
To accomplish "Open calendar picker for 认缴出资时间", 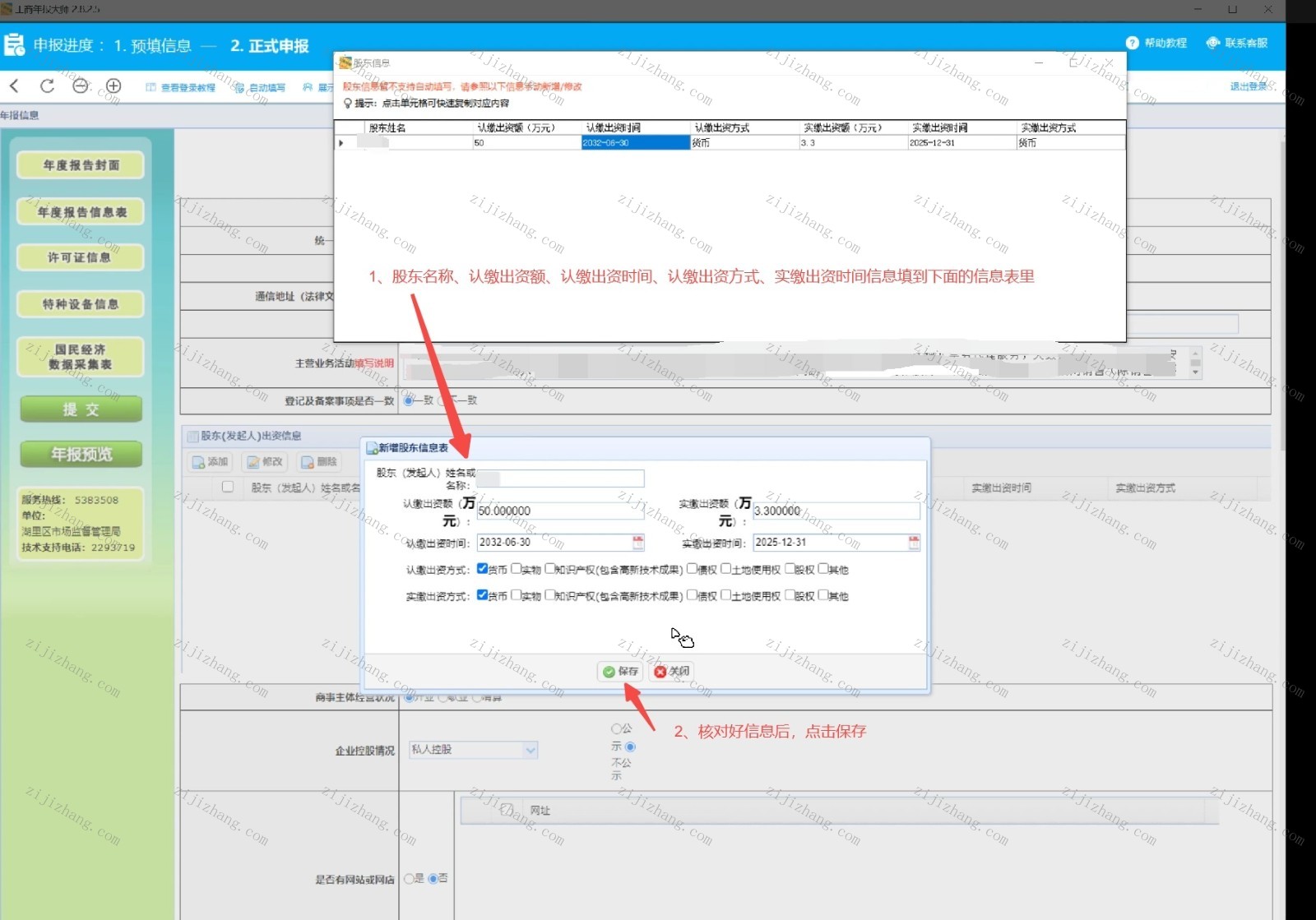I will coord(638,543).
